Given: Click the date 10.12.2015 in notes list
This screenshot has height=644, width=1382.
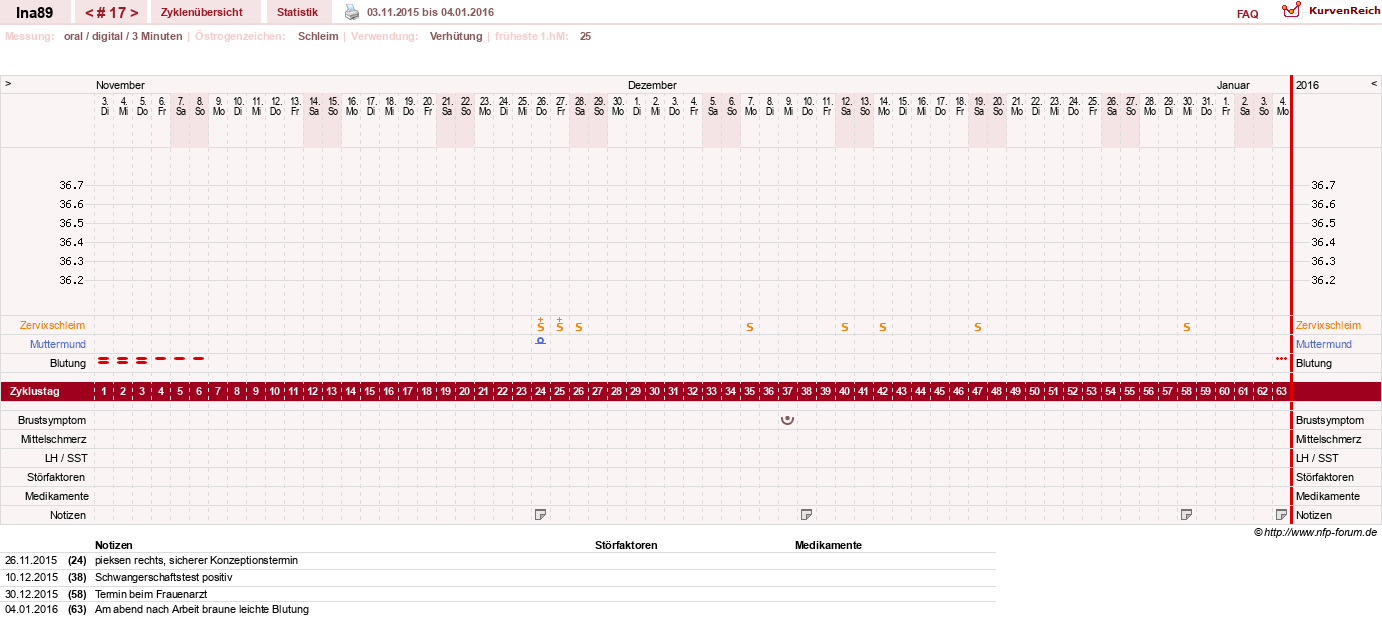Looking at the screenshot, I should (x=31, y=577).
